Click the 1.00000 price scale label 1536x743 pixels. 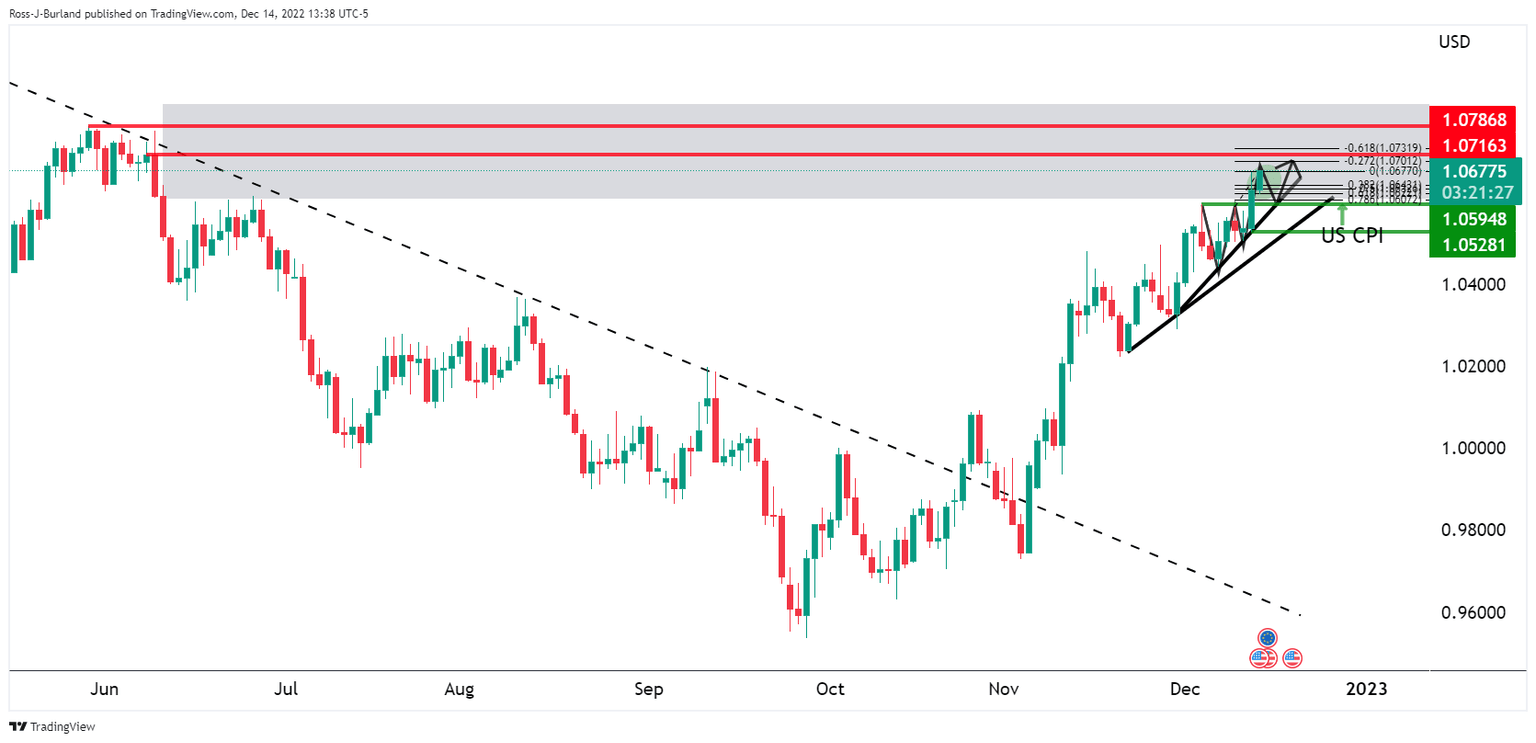[x=1475, y=448]
